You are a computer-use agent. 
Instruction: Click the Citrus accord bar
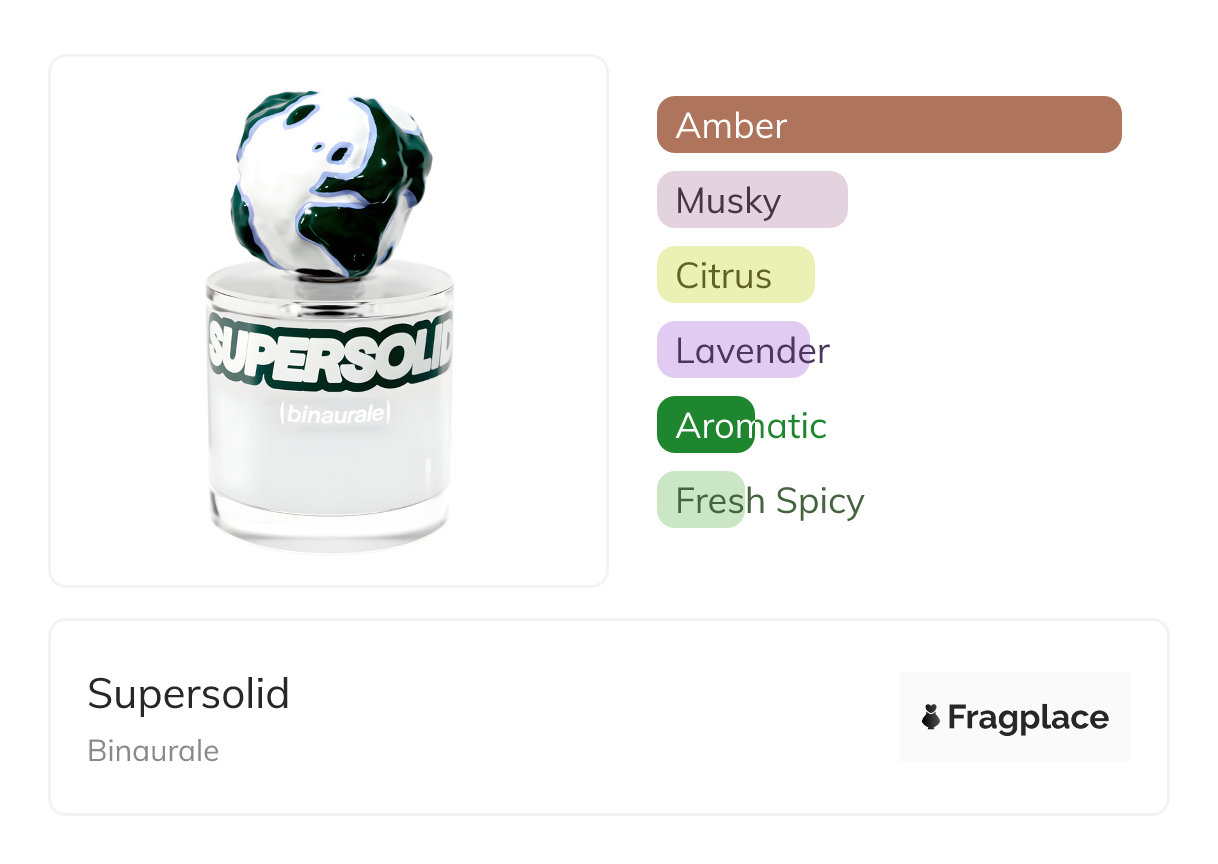pyautogui.click(x=736, y=275)
